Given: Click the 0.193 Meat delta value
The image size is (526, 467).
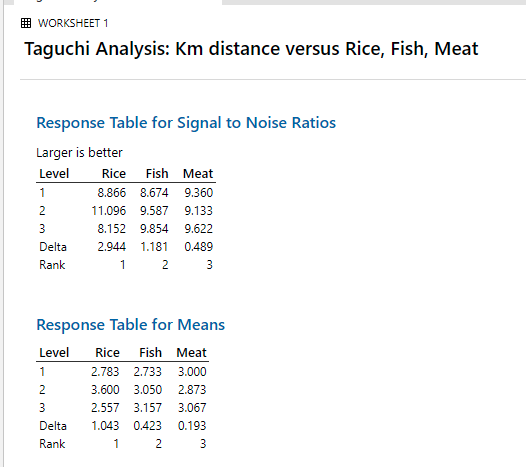Looking at the screenshot, I should point(192,426).
